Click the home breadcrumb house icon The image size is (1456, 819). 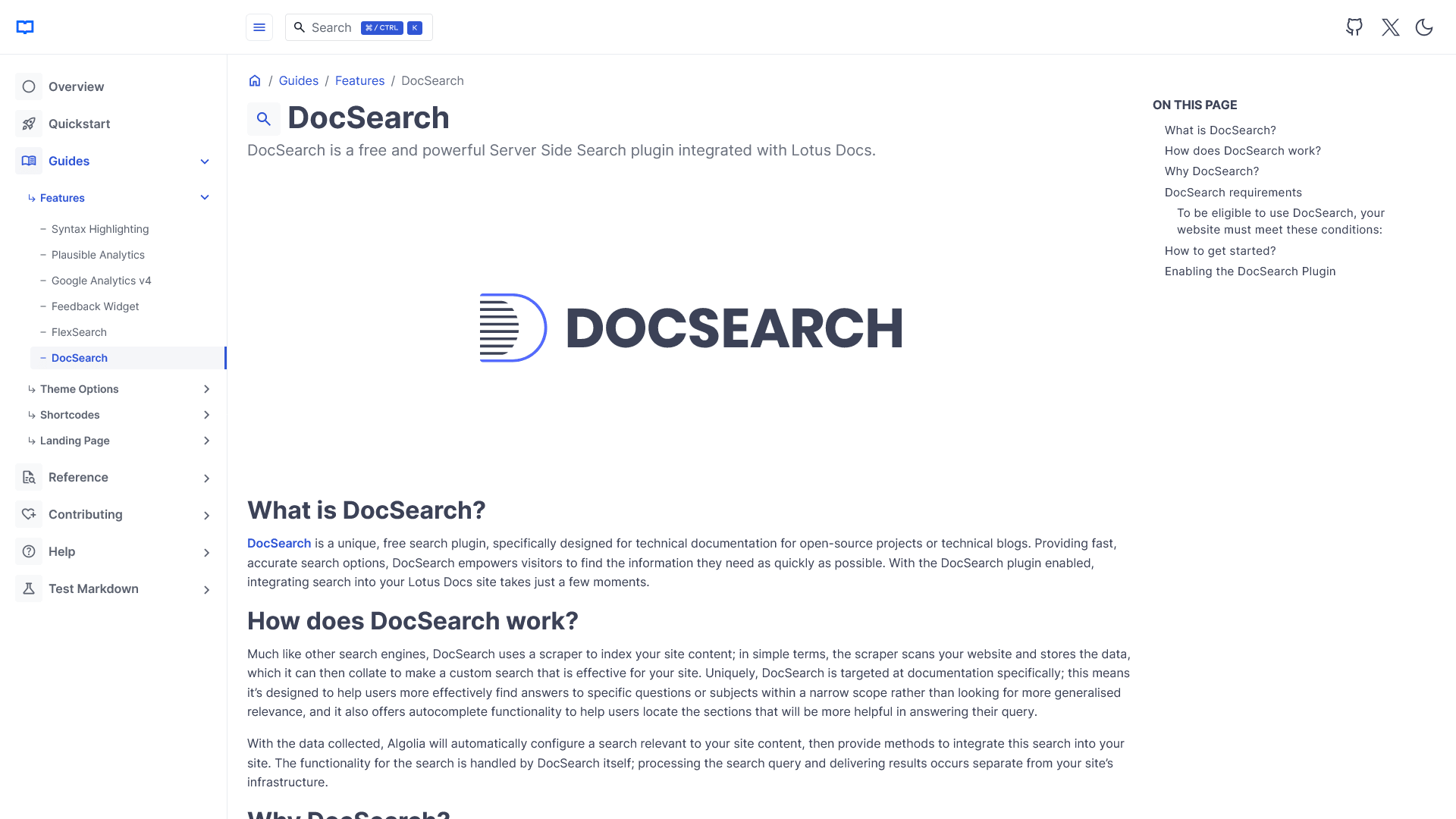pyautogui.click(x=254, y=80)
